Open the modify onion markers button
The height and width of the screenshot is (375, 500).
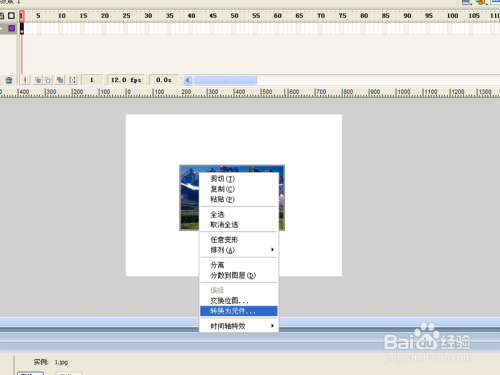pyautogui.click(x=72, y=80)
